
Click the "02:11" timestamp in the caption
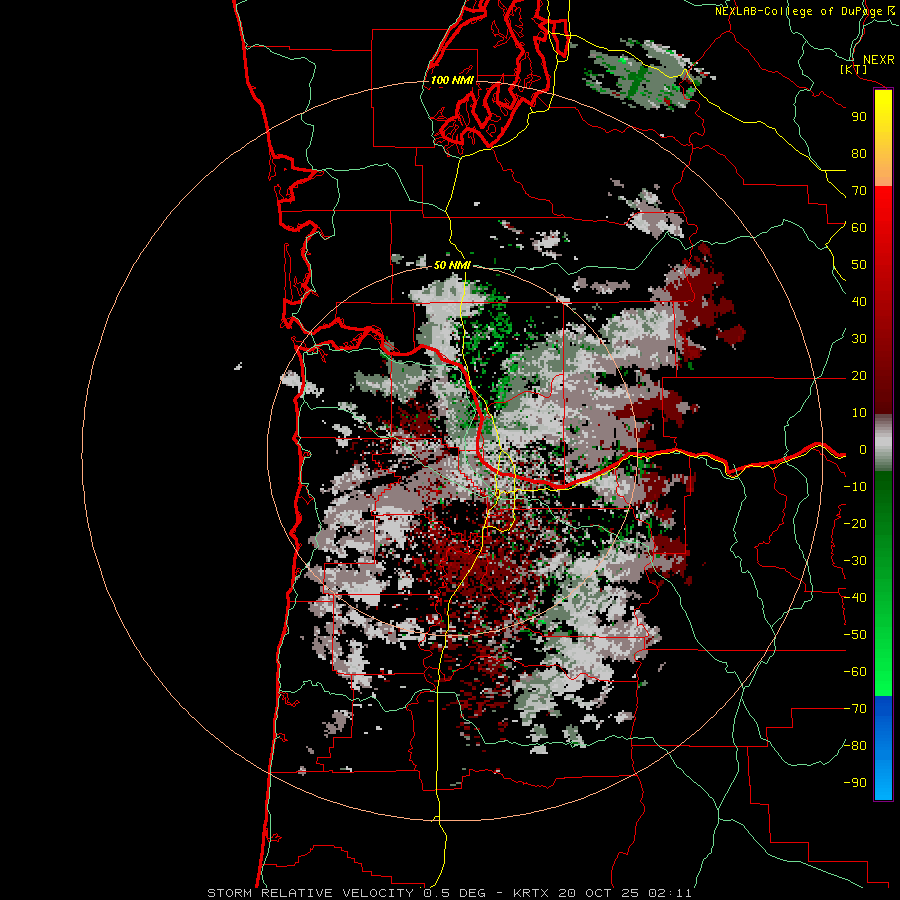click(670, 893)
